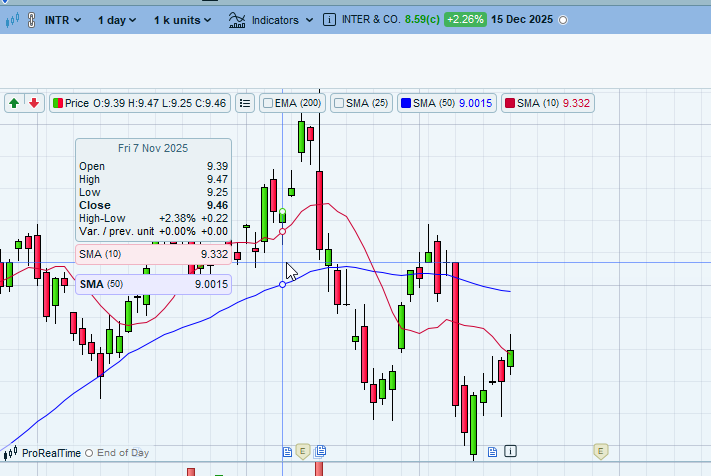
Task: Click the stacked news documents icon
Action: click(x=320, y=451)
